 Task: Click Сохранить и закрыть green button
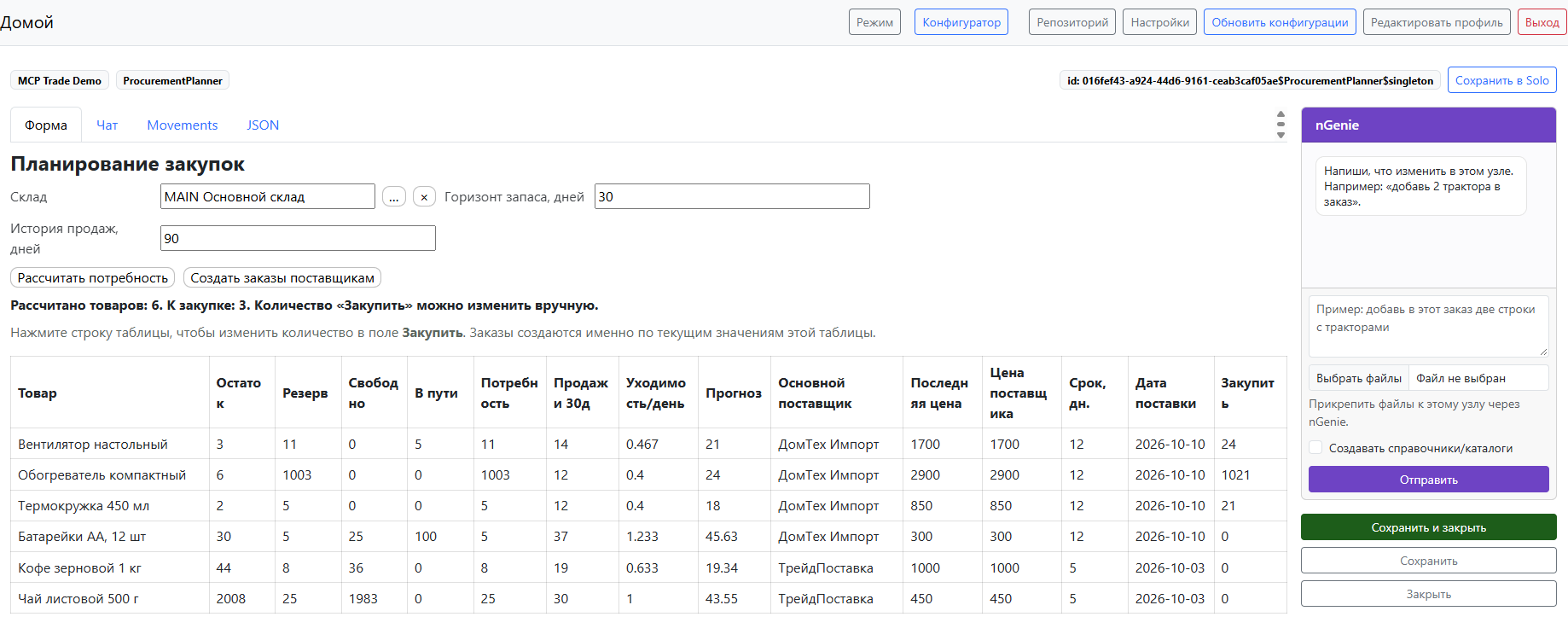(1428, 527)
